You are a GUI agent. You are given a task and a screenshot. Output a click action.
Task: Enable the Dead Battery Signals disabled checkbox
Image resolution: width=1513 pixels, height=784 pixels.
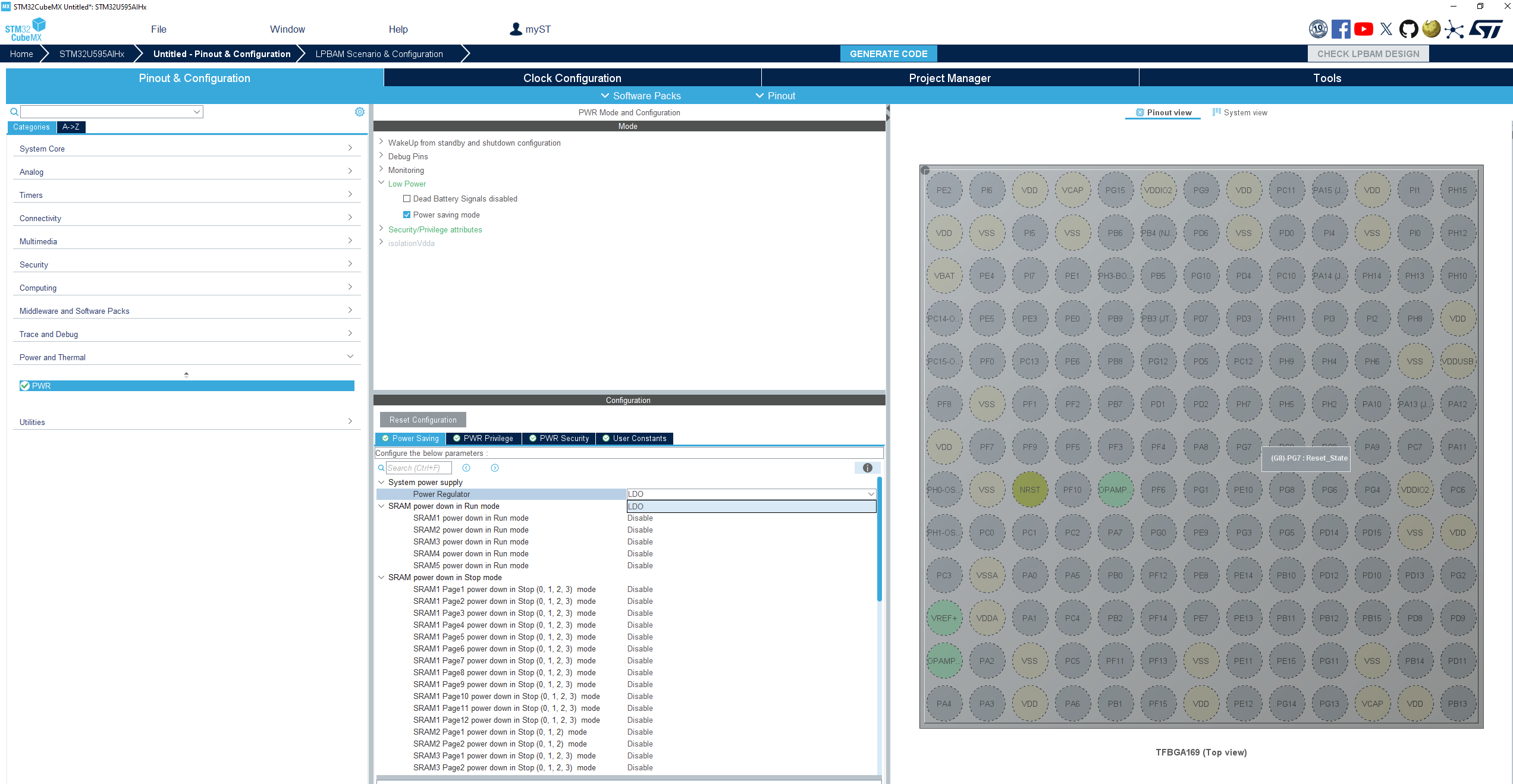(407, 199)
